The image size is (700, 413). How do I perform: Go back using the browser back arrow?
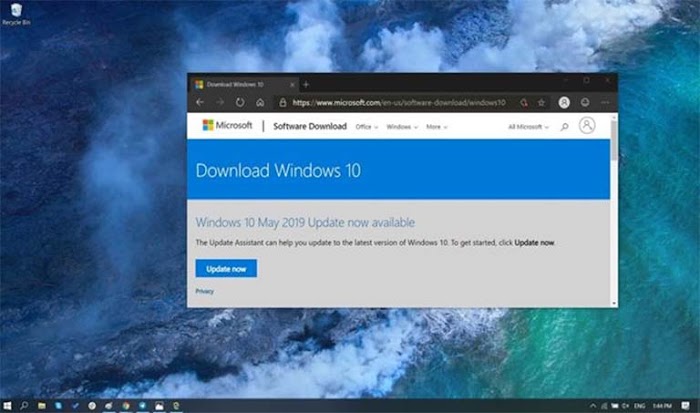(200, 102)
